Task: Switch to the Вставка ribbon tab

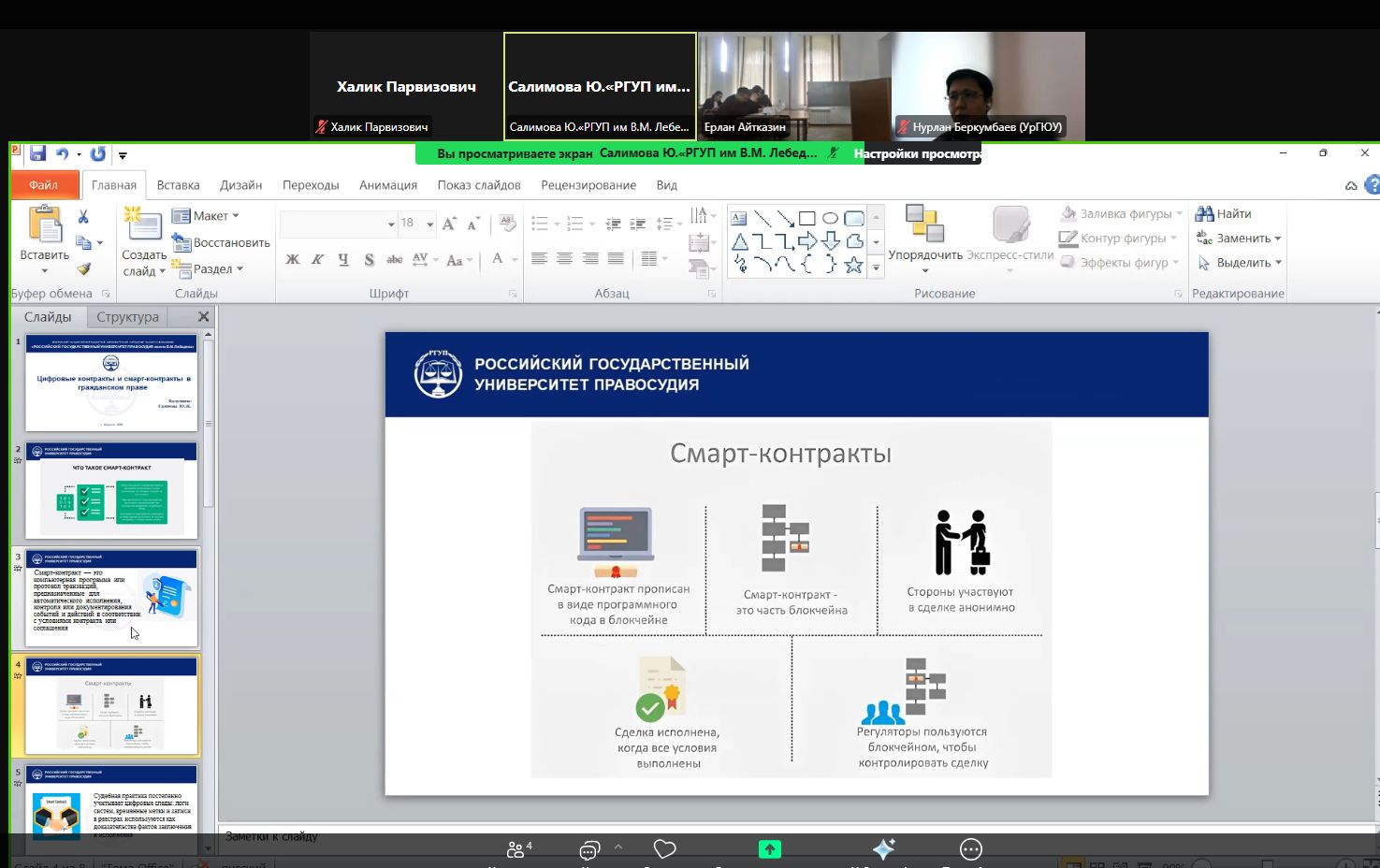Action: pos(178,185)
